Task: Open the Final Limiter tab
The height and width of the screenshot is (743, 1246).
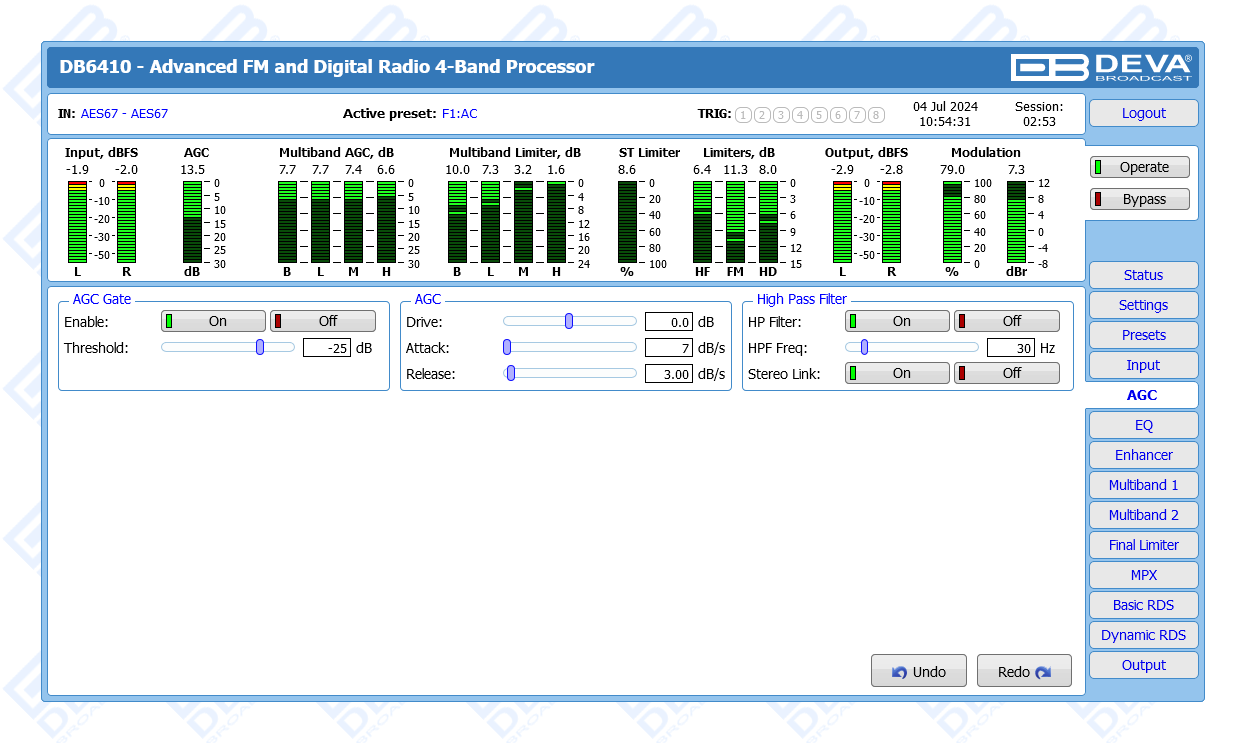Action: coord(1143,545)
